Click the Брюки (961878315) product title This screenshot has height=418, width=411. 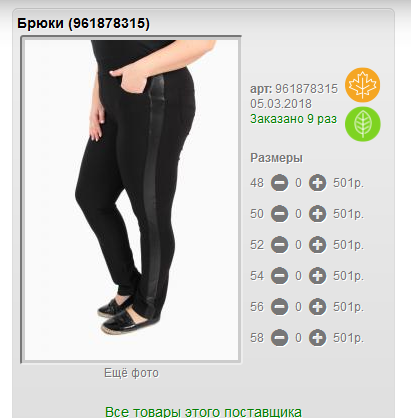click(83, 23)
